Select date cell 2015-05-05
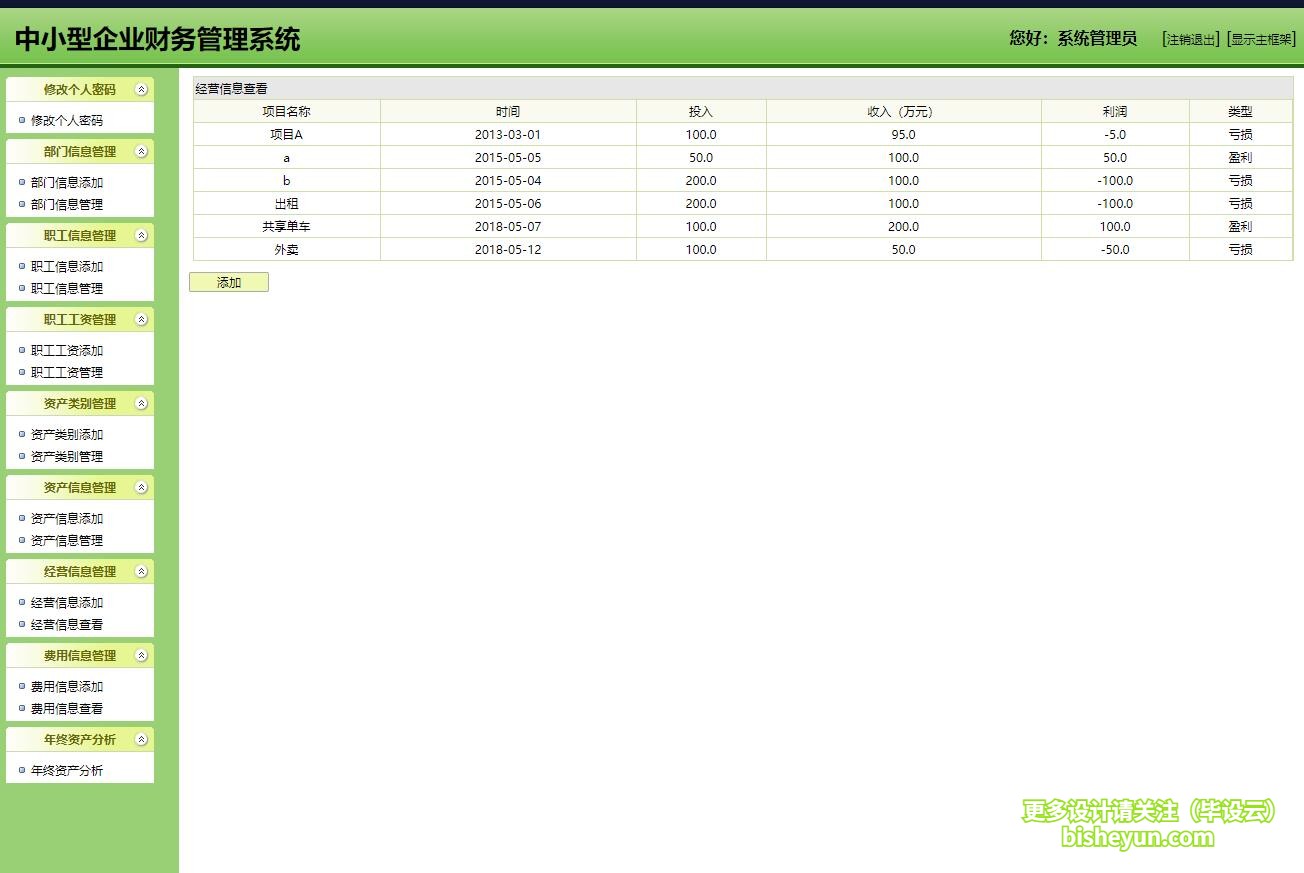 coord(508,158)
